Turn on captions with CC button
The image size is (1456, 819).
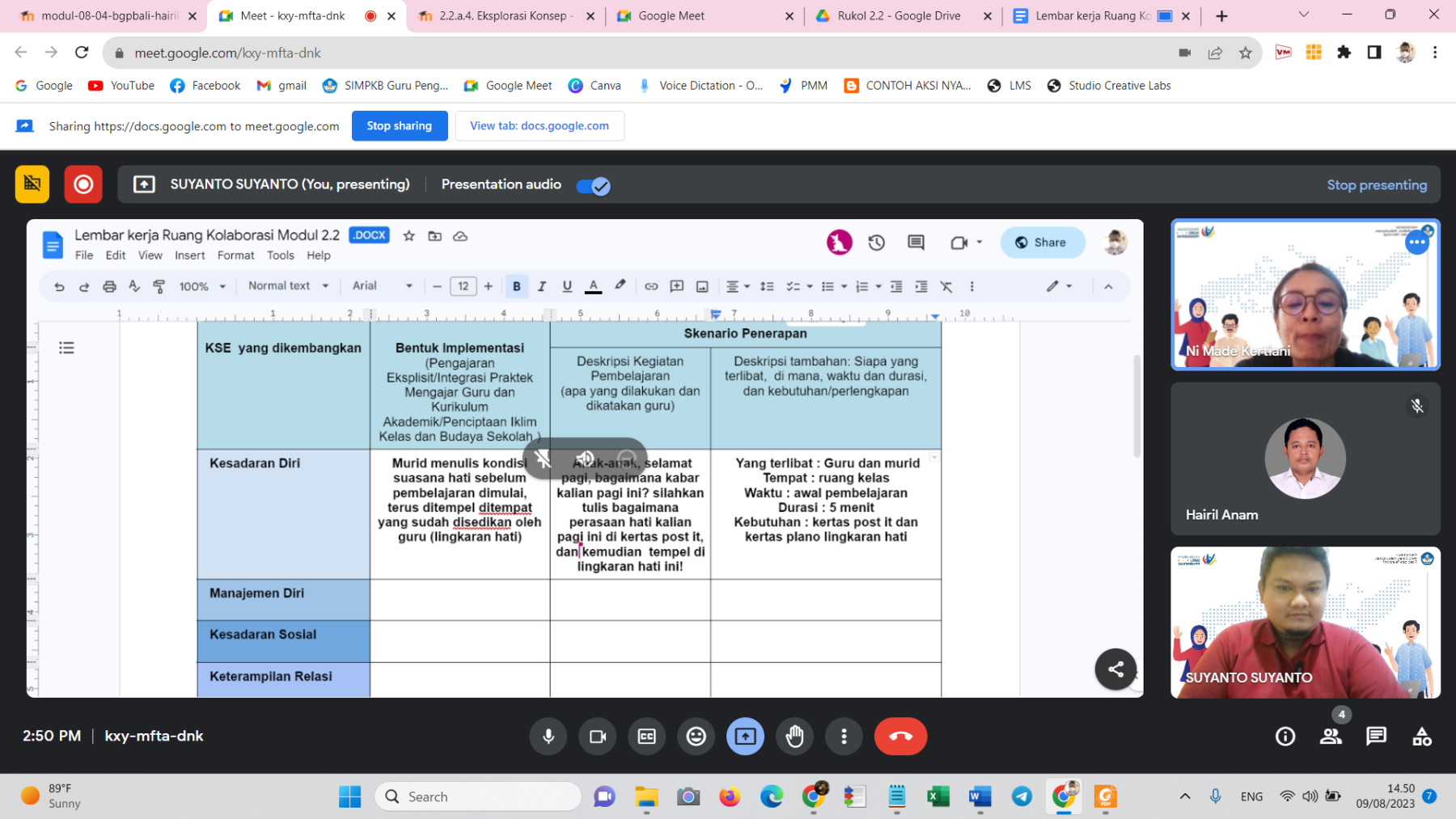coord(646,737)
